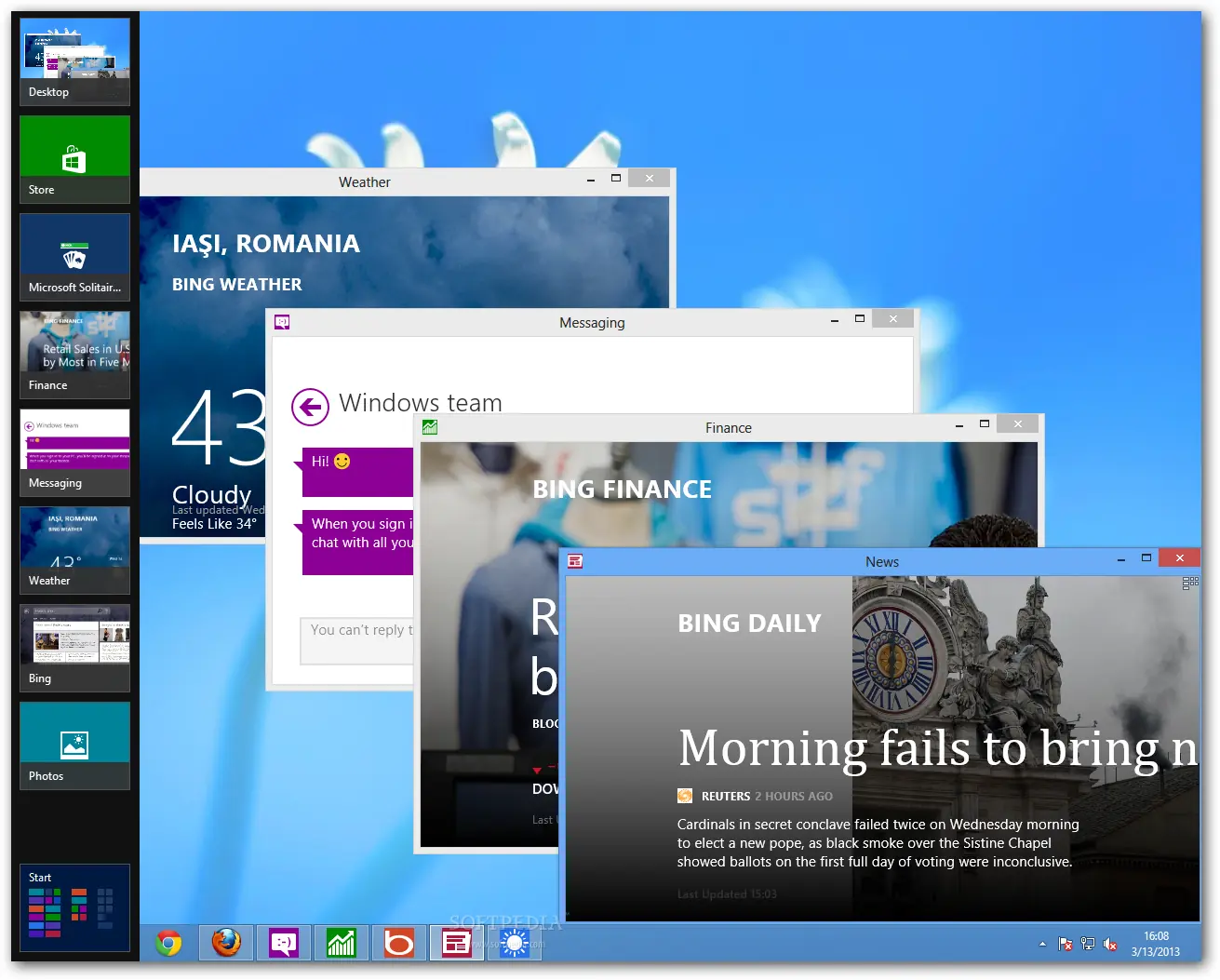Select the Photos tile in the app switcher
This screenshot has height=980, width=1220.
[x=74, y=745]
